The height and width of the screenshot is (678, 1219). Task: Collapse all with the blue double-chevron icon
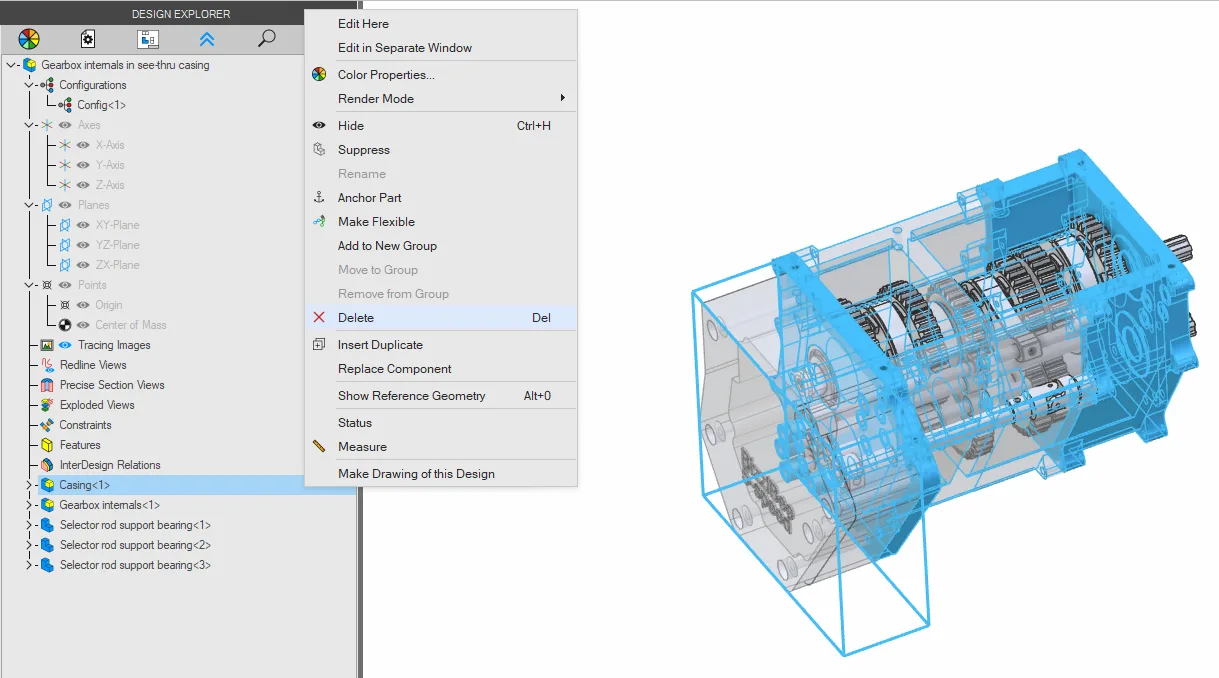pos(207,39)
